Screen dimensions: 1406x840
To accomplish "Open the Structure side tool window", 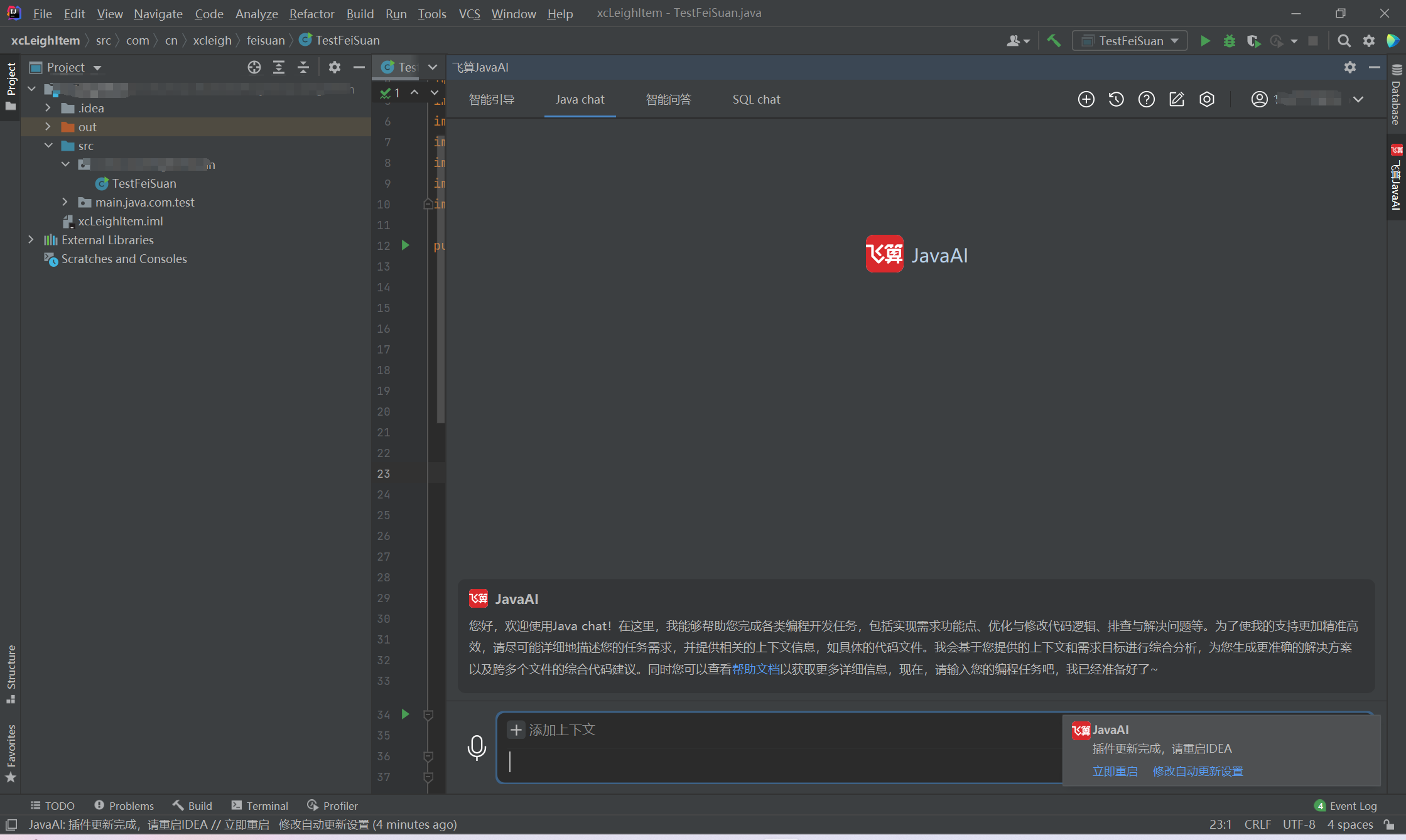I will 11,674.
